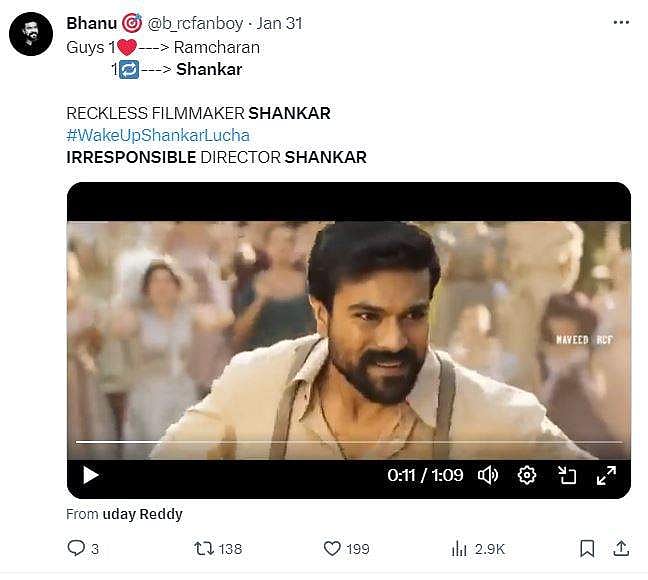The image size is (648, 580).
Task: Open uday Reddy's profile
Action: (142, 514)
